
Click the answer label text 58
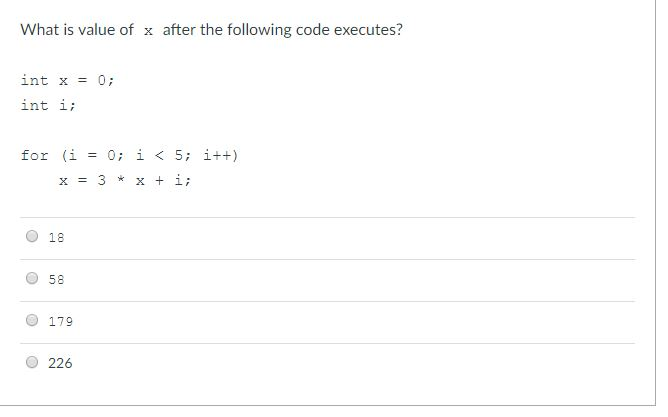56,279
